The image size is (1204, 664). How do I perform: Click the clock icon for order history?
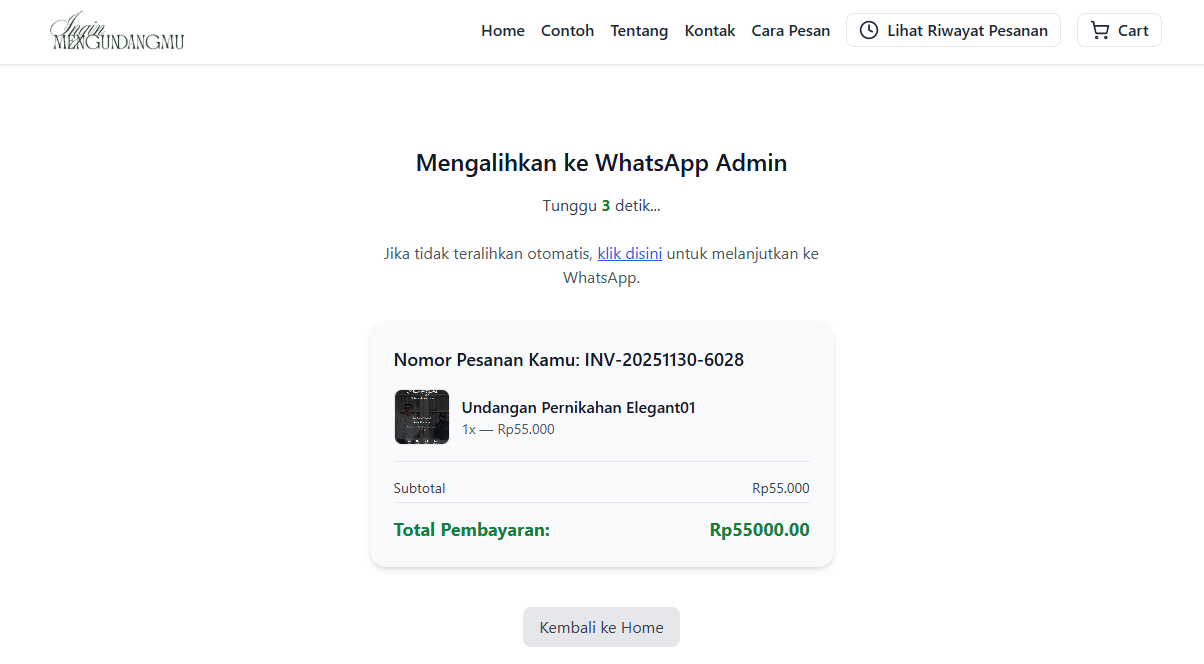pos(869,30)
